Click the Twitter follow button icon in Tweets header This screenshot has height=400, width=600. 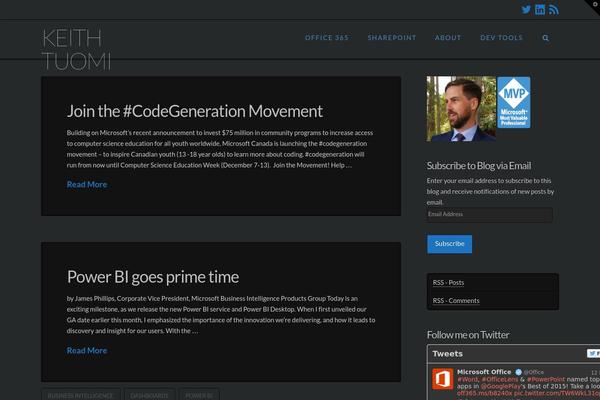point(593,353)
